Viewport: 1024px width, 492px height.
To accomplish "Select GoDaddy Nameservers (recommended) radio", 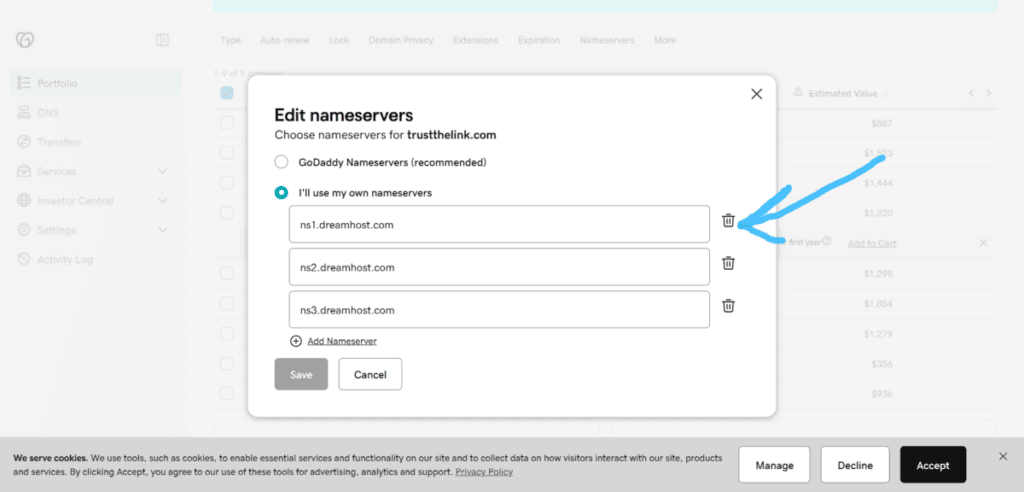I will (x=281, y=161).
